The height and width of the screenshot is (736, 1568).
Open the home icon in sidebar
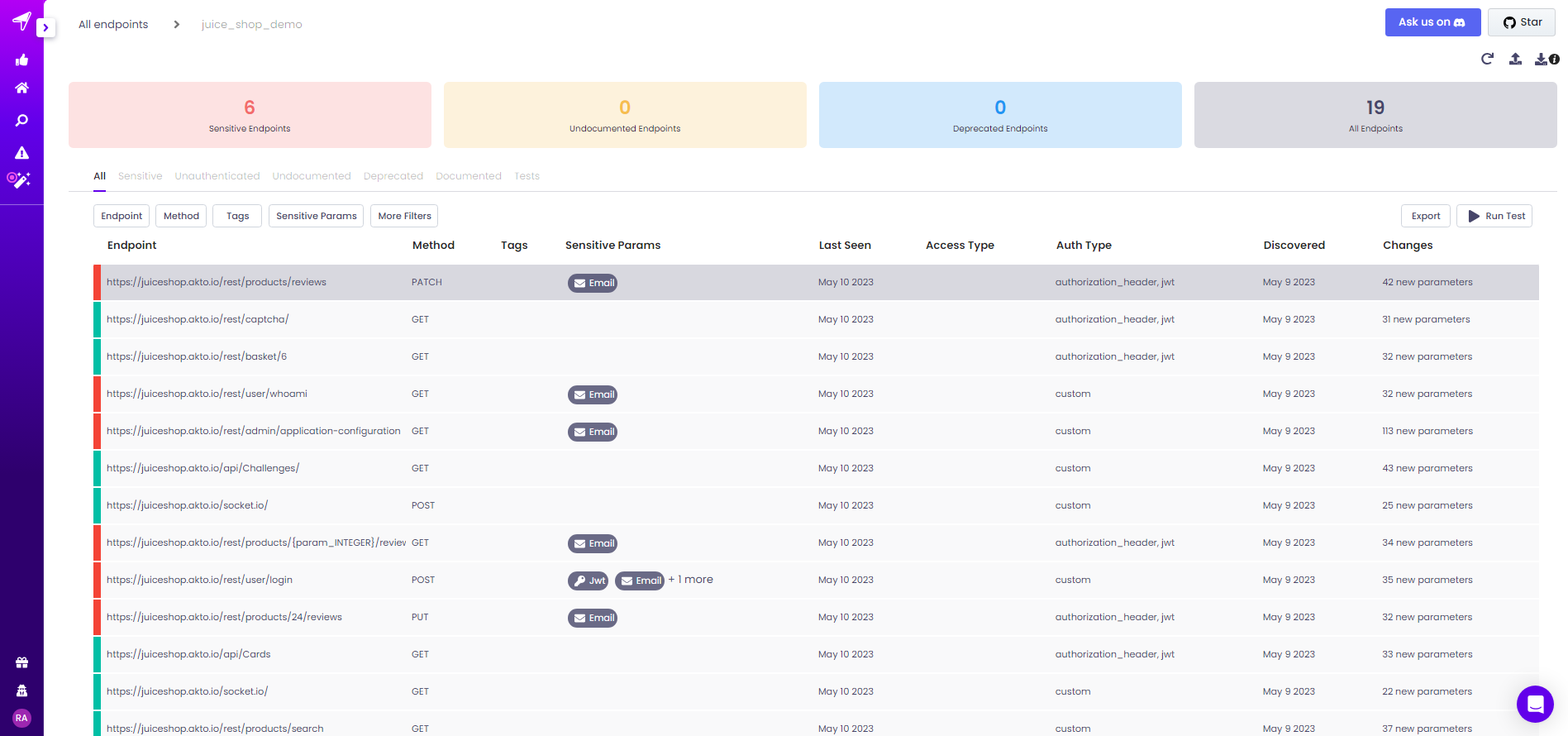click(x=21, y=88)
